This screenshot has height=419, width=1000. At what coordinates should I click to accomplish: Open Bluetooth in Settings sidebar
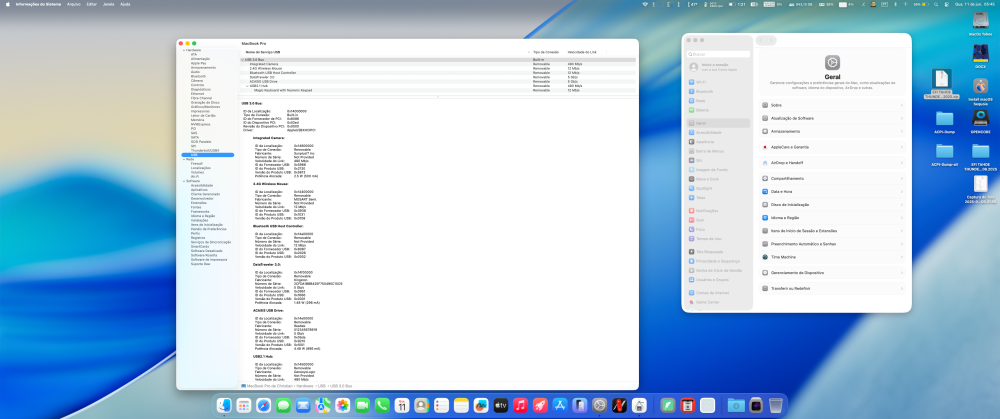pyautogui.click(x=719, y=91)
